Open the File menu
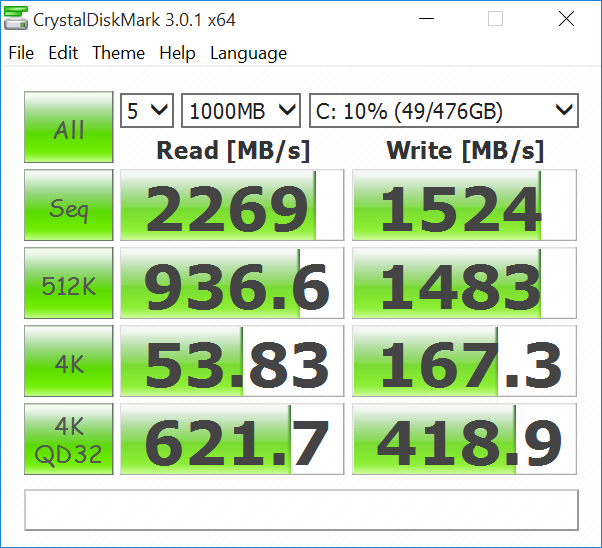This screenshot has height=548, width=602. click(x=21, y=53)
